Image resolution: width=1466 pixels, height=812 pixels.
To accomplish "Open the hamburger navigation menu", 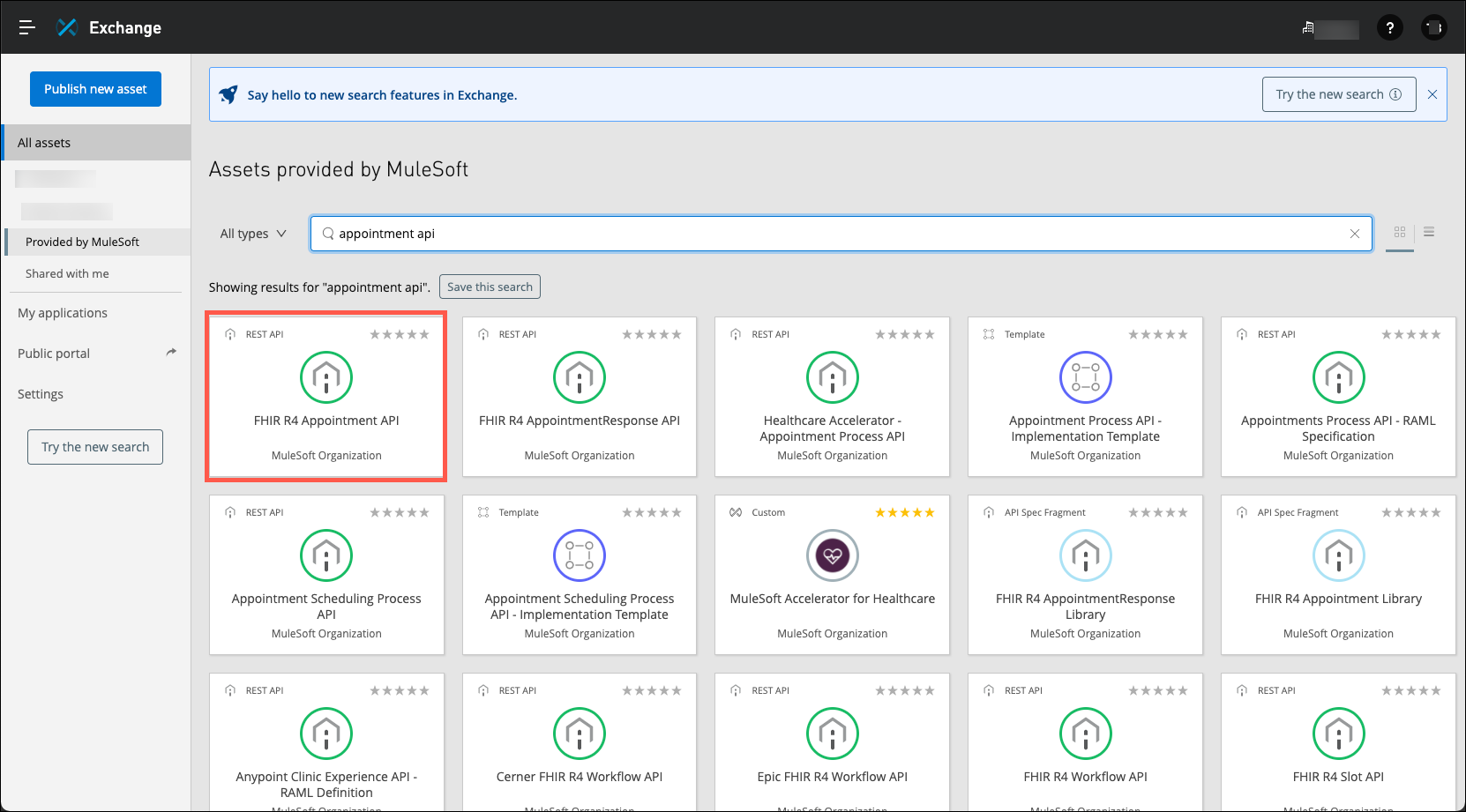I will pos(26,27).
